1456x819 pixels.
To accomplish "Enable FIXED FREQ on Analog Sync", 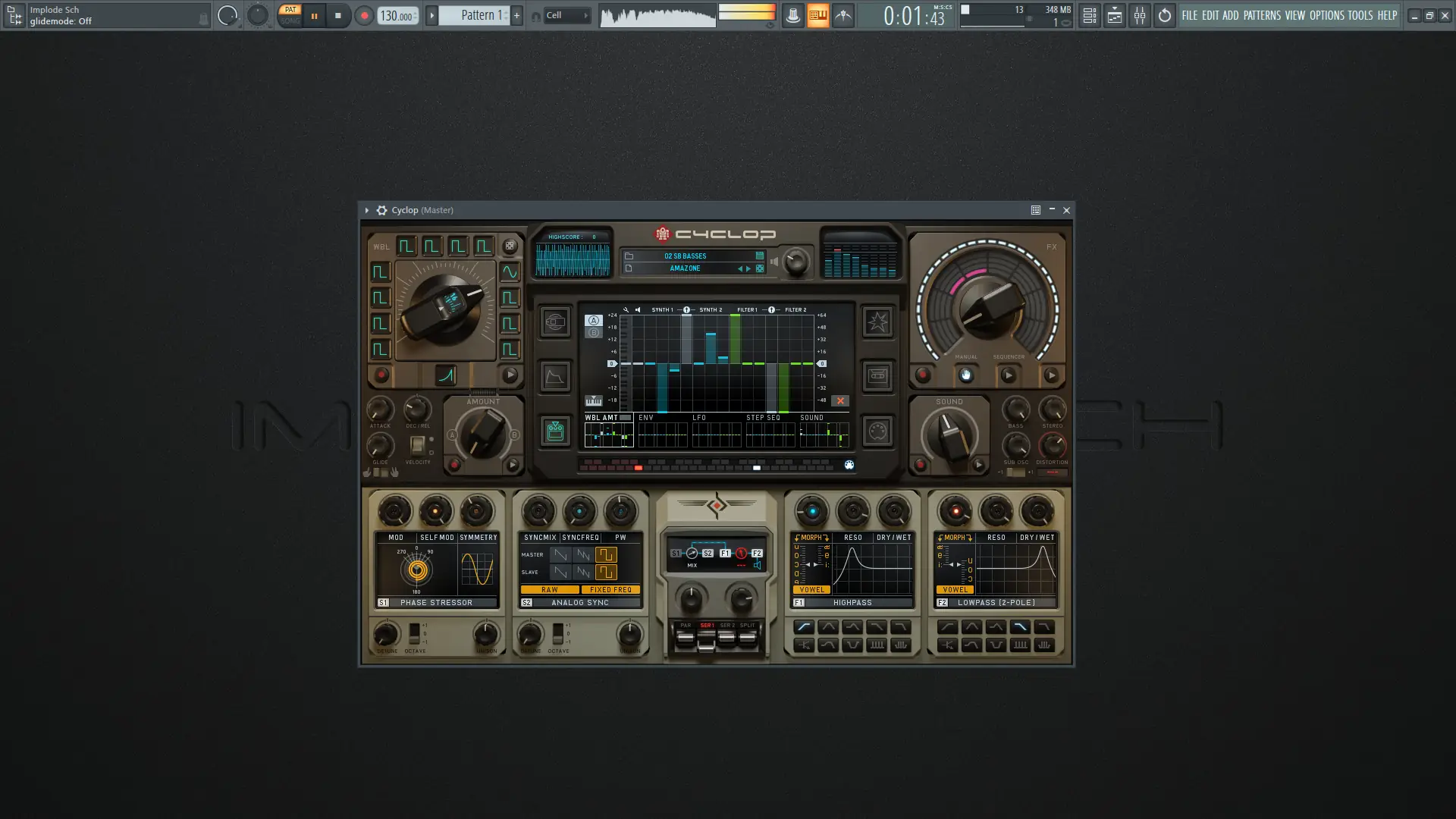I will pos(610,590).
